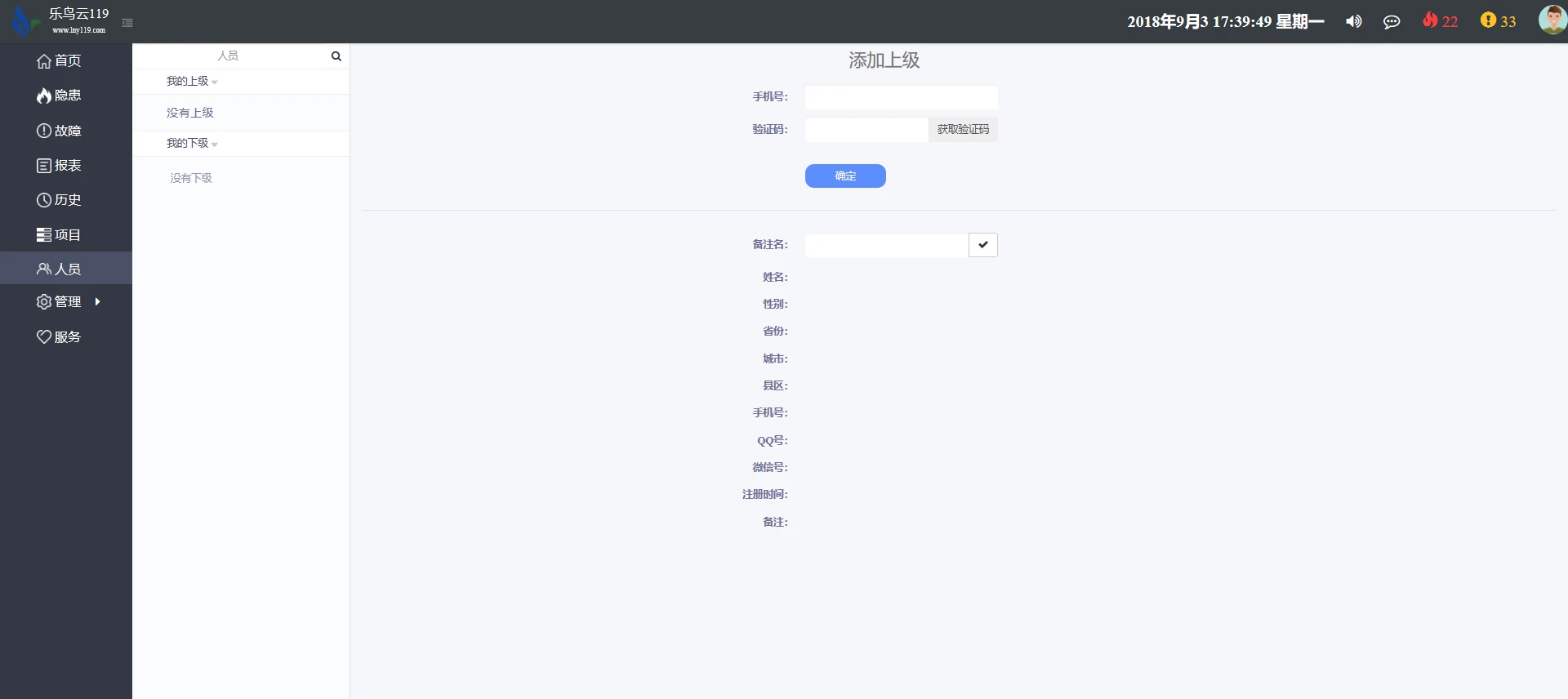Open the user avatar menu
This screenshot has width=1568, height=699.
[1552, 20]
